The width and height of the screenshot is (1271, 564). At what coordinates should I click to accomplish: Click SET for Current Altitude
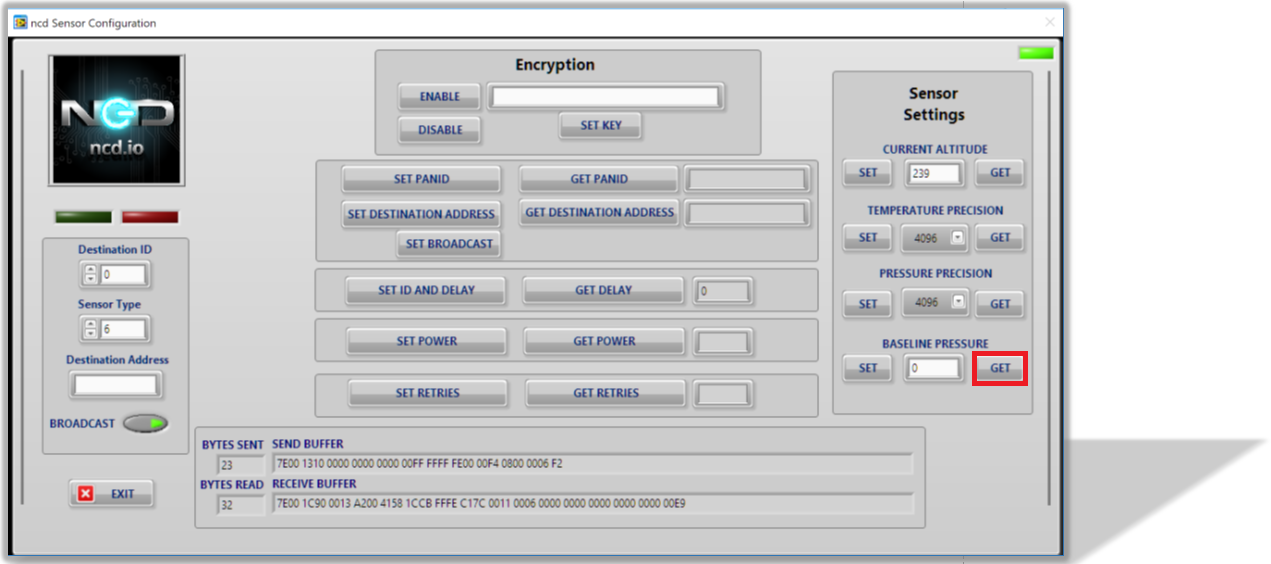tap(868, 173)
